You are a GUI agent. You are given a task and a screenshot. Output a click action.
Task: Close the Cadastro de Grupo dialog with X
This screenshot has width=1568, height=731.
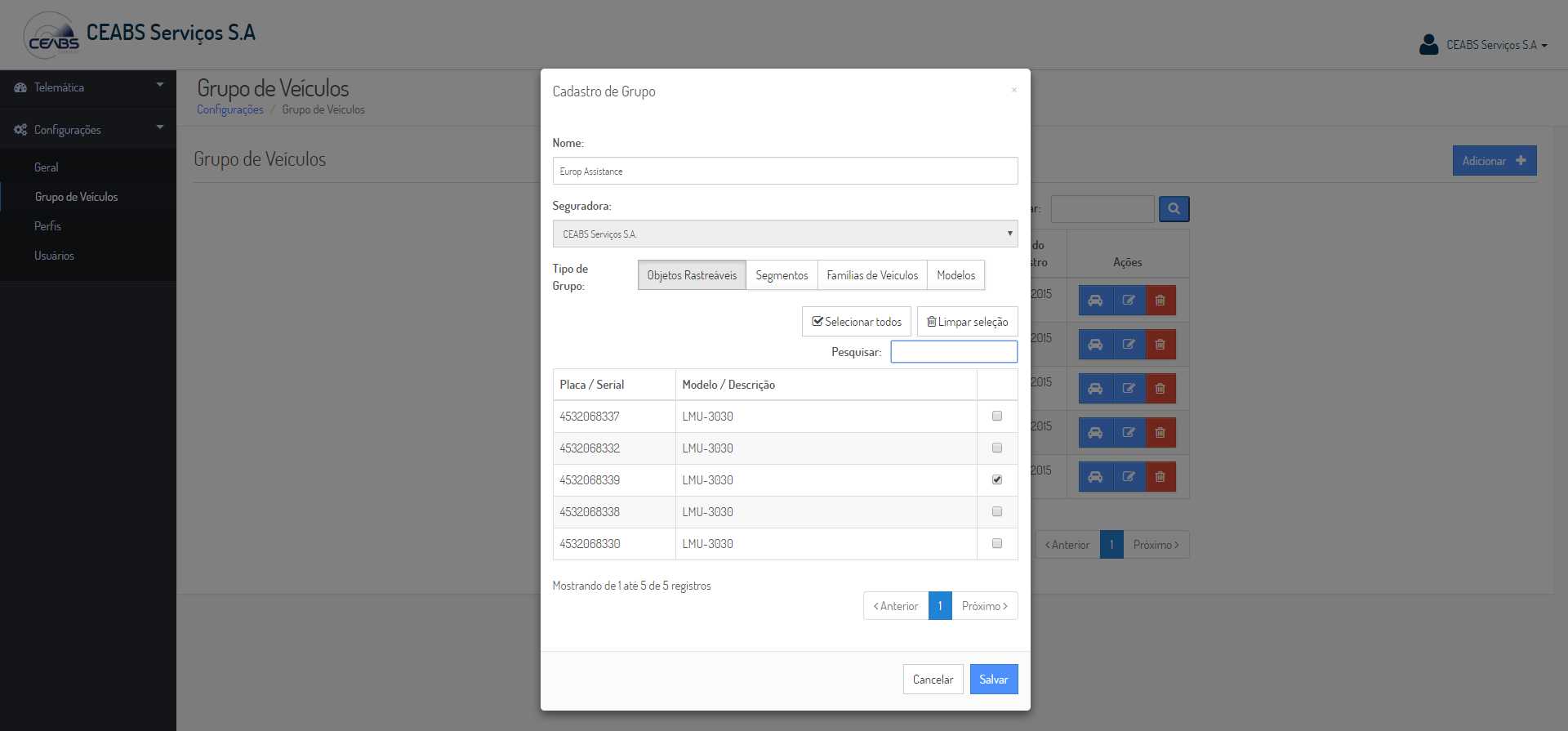pos(1014,90)
